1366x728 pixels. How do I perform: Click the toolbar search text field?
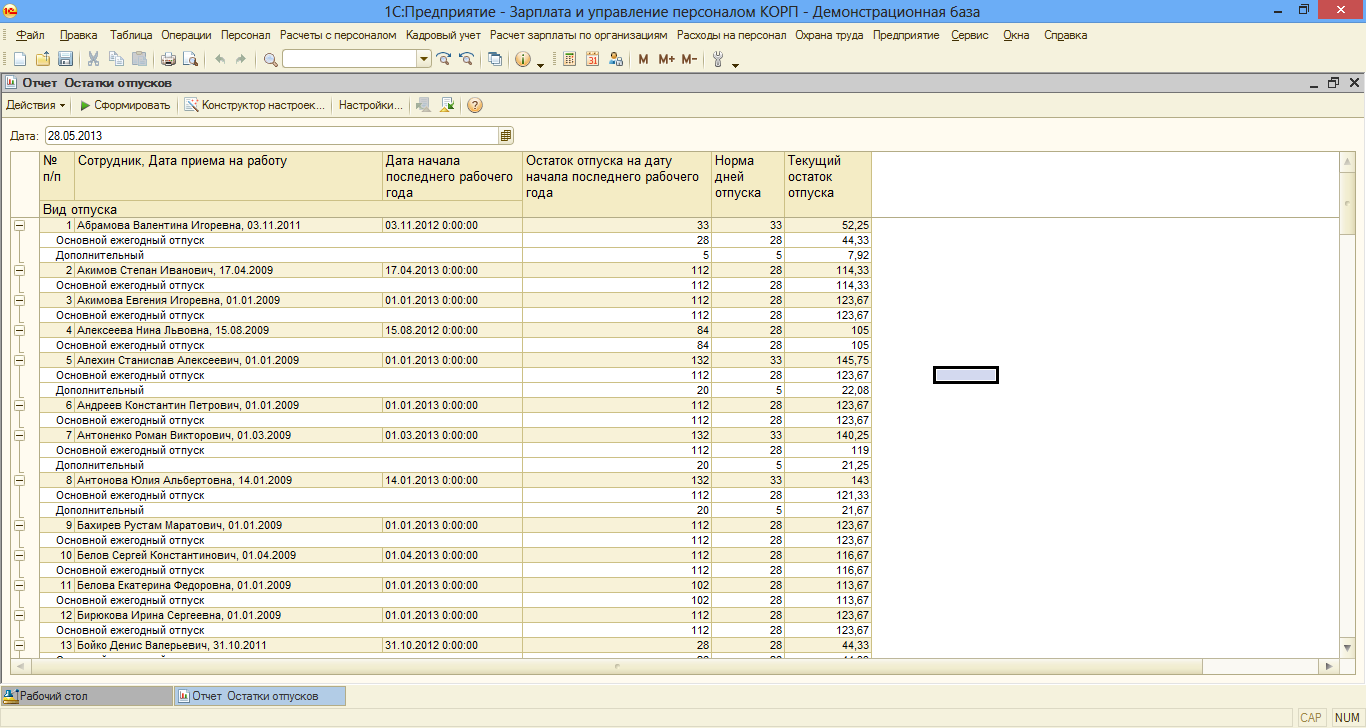tap(350, 60)
